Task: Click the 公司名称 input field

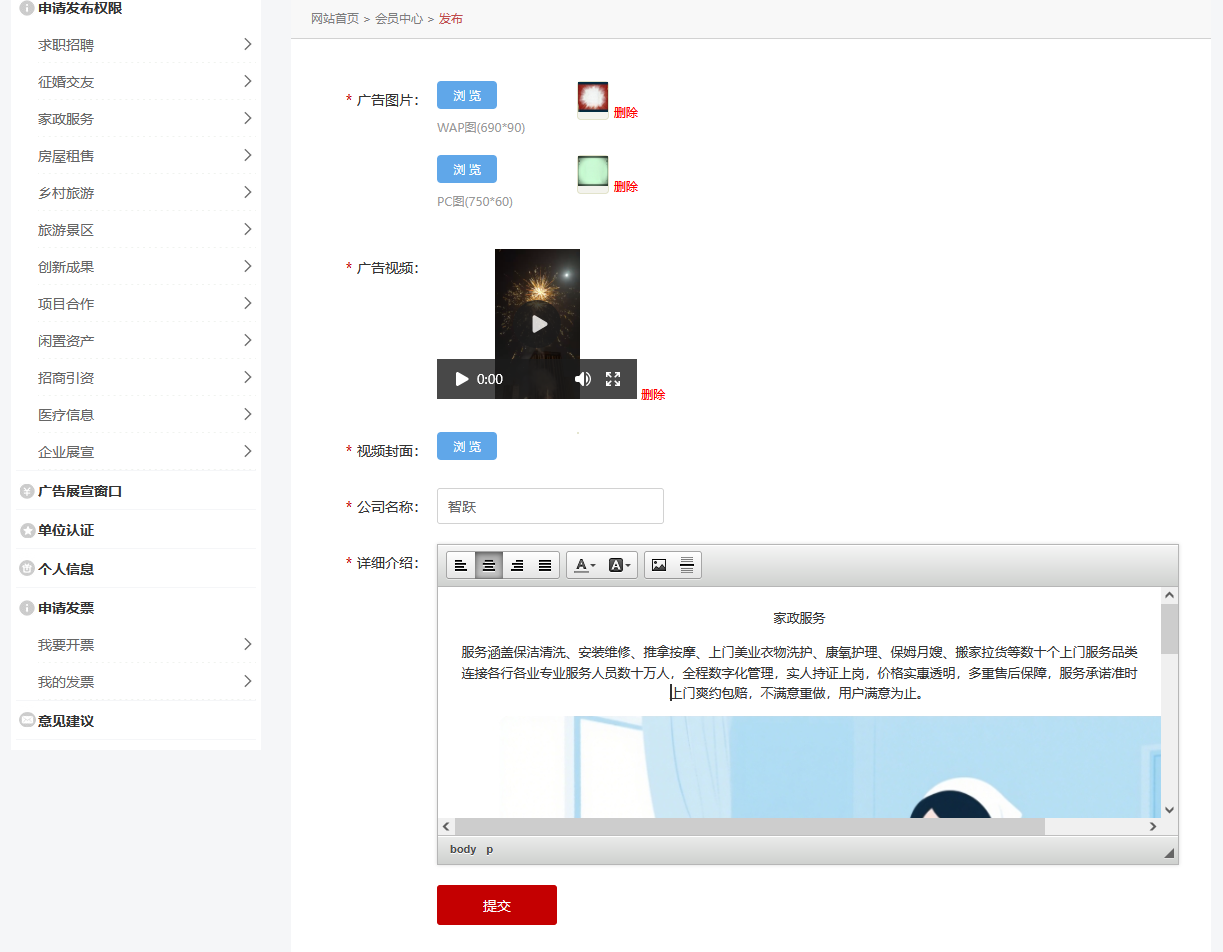Action: coord(550,506)
